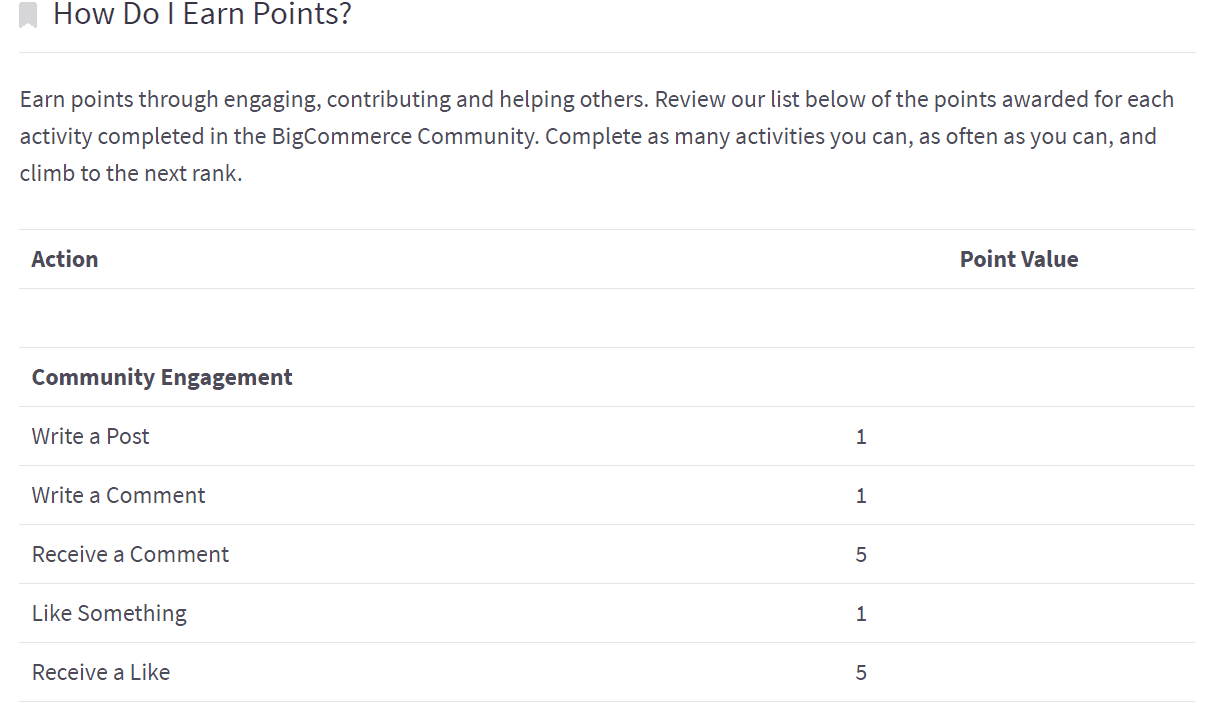Click the point value for Write a Comment

coord(861,496)
